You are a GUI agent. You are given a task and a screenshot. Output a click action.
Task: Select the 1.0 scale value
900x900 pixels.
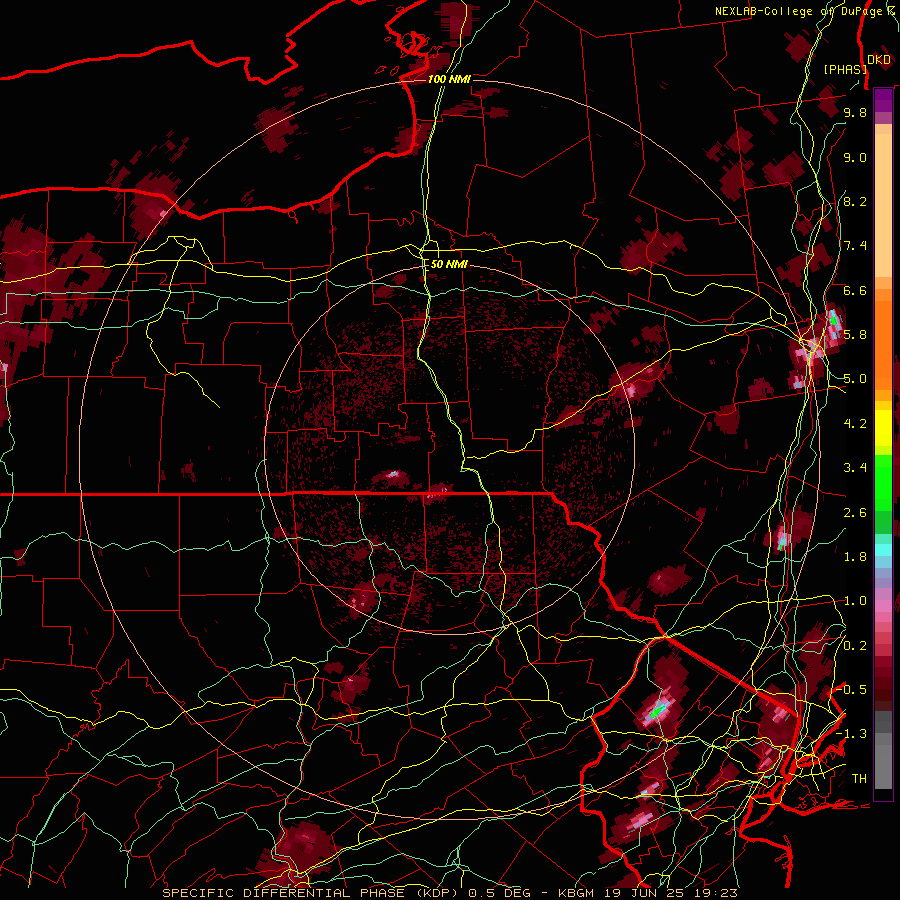point(855,601)
